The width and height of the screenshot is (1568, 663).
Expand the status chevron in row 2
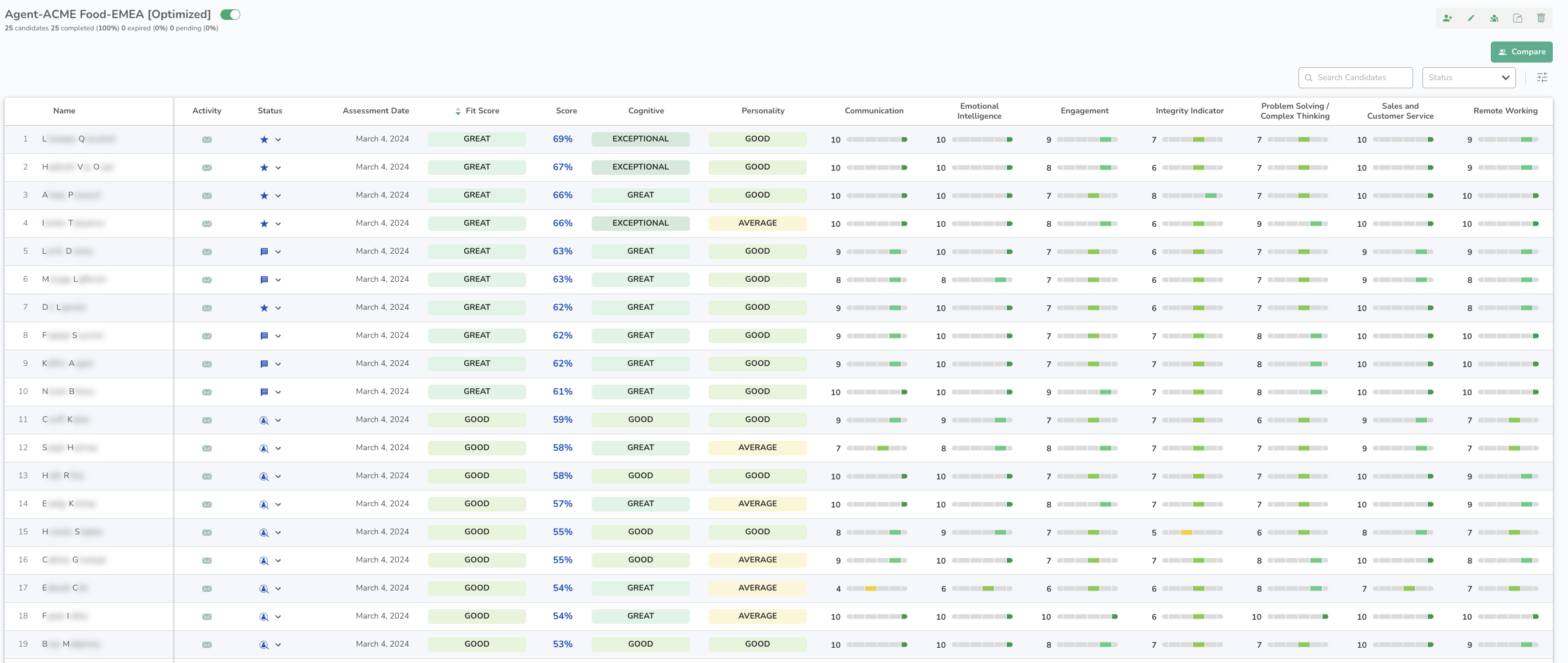[278, 167]
